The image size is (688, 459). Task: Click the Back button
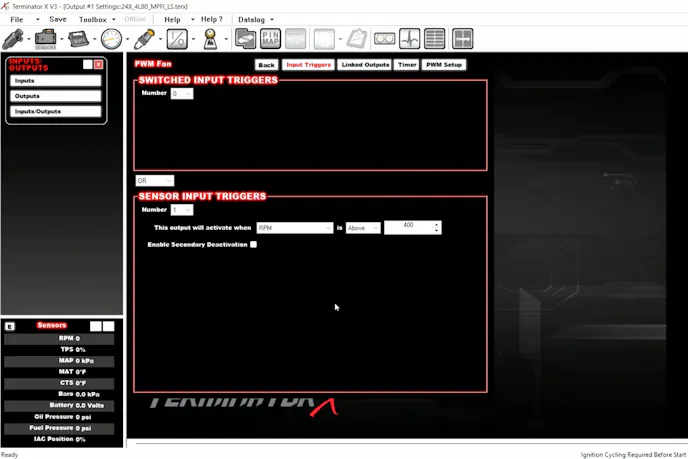pyautogui.click(x=266, y=65)
